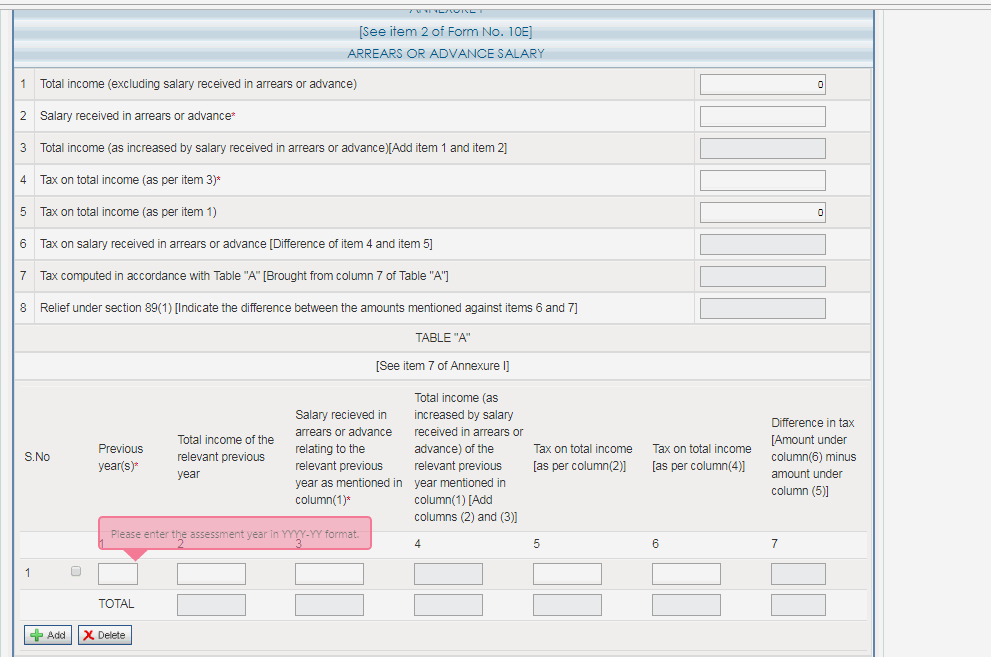The image size is (991, 657).
Task: Click the Tax on total income column 5 field
Action: (567, 573)
